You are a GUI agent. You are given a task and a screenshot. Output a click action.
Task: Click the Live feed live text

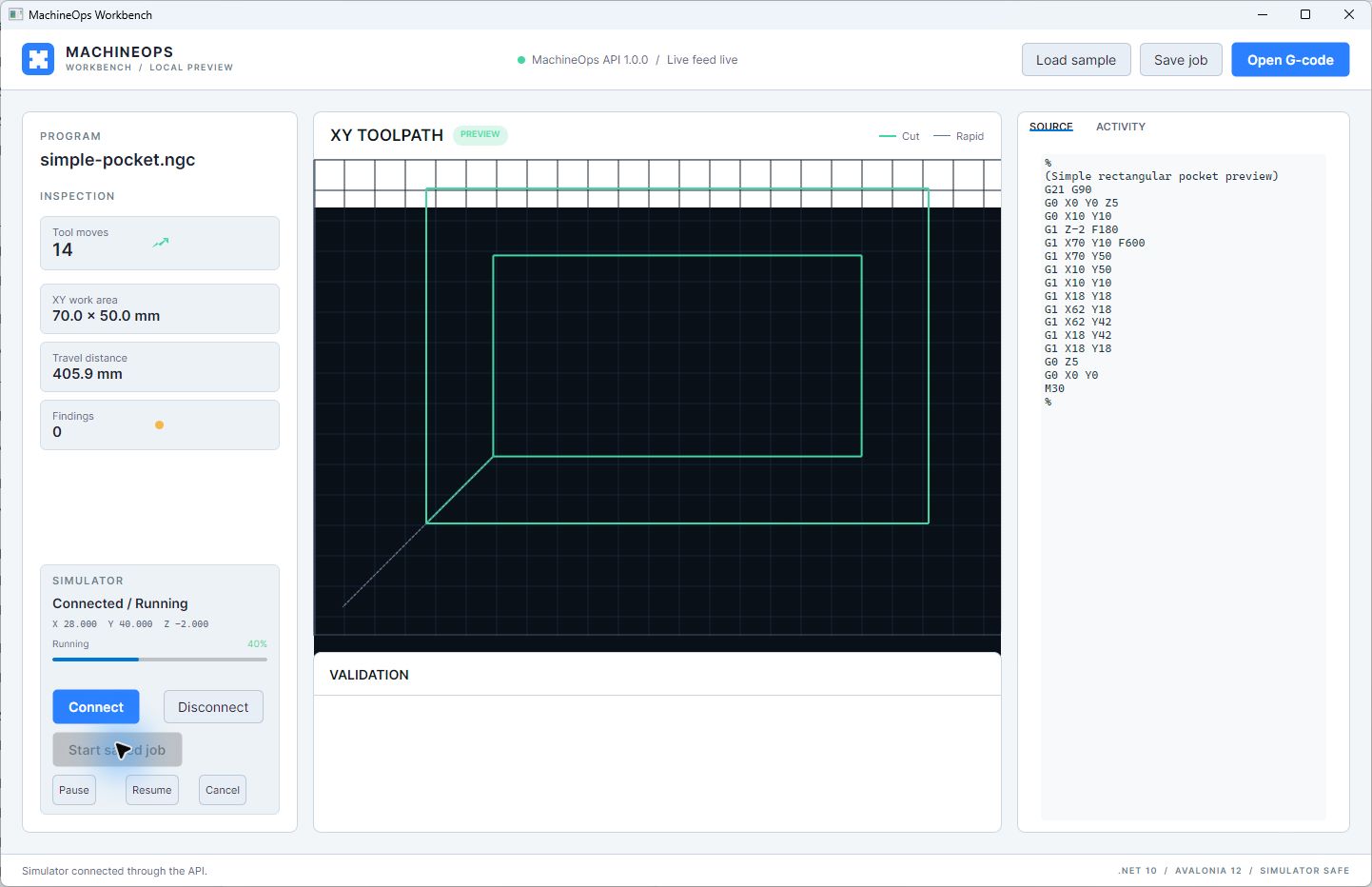coord(702,60)
